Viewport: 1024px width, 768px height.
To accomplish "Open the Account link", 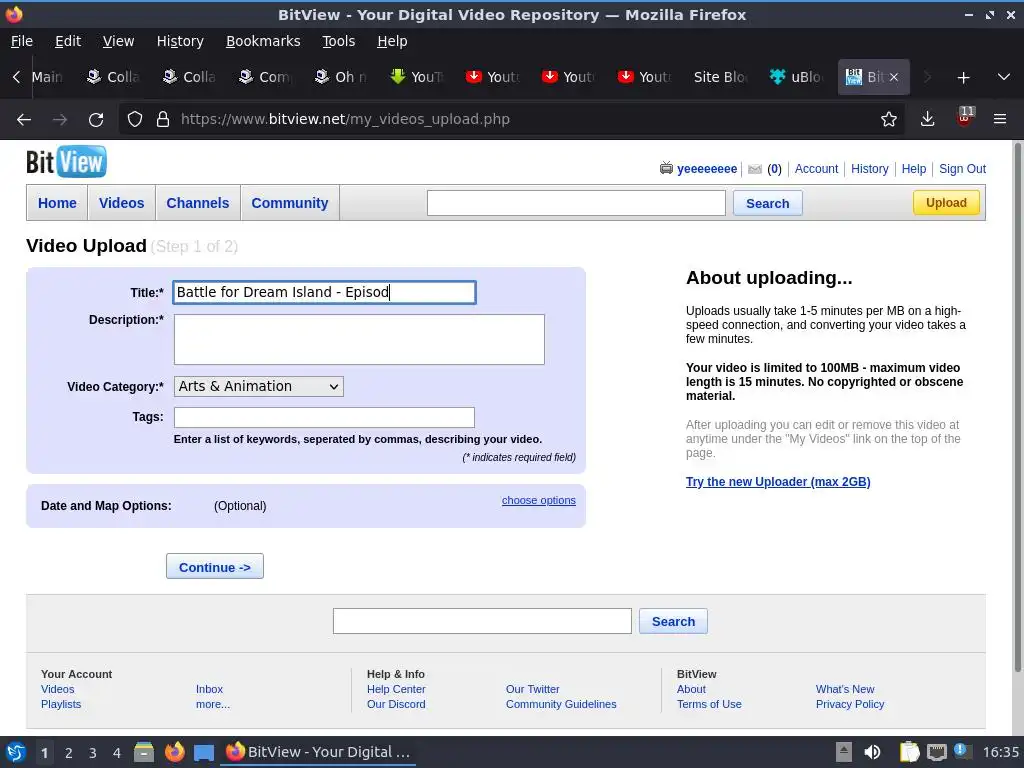I will tap(816, 169).
